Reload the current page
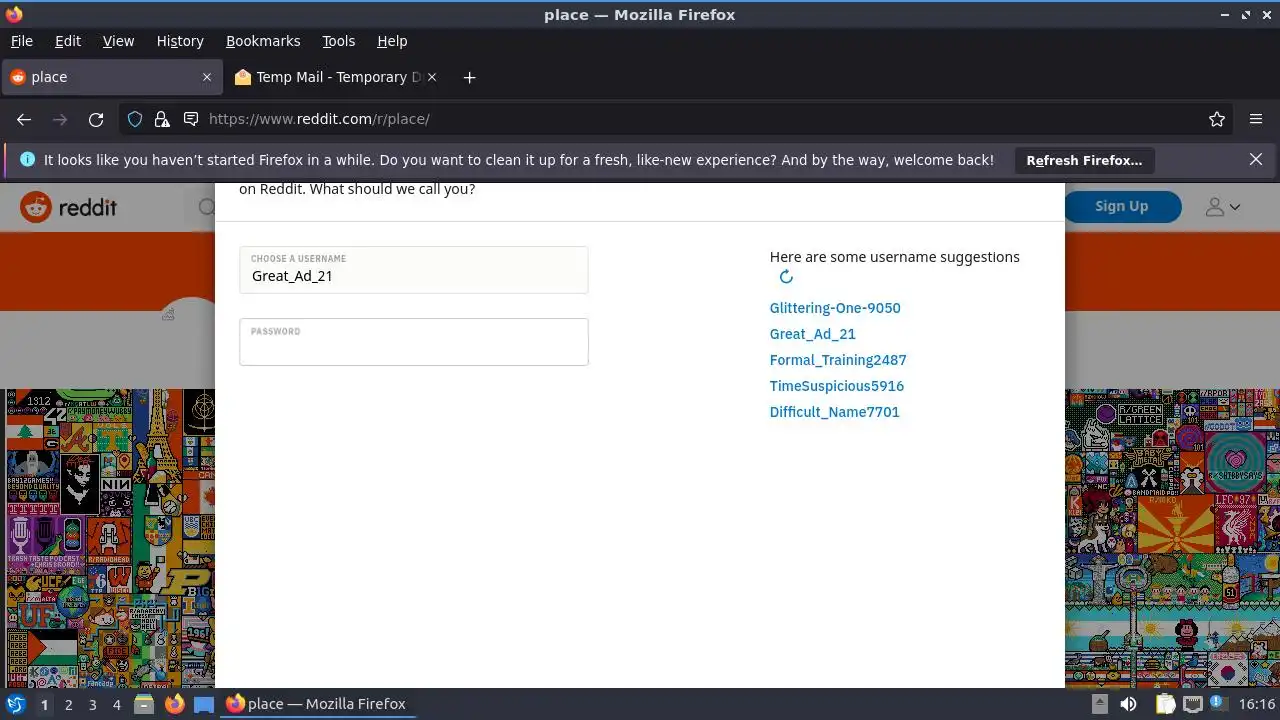Screen dimensions: 1280x720 [96, 119]
